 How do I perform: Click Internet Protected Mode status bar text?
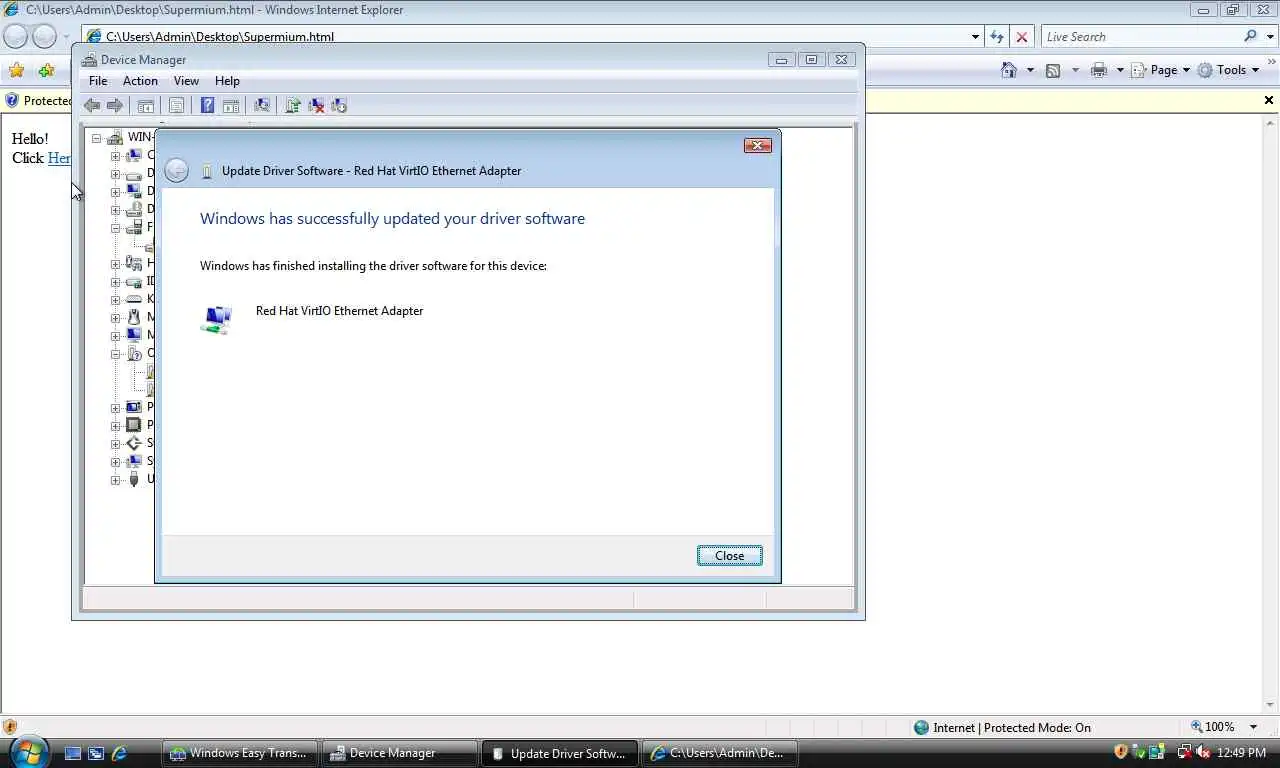click(1011, 727)
